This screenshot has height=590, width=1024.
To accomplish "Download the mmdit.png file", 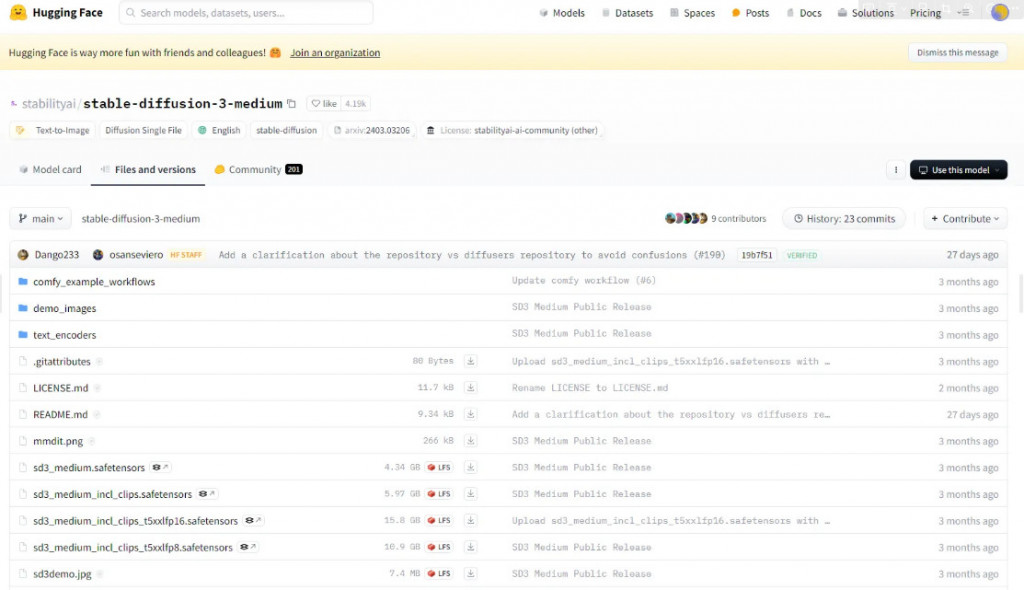I will click(470, 440).
